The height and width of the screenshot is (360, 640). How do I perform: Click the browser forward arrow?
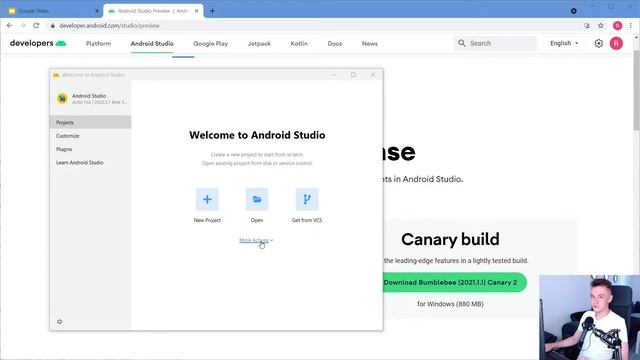(23, 25)
